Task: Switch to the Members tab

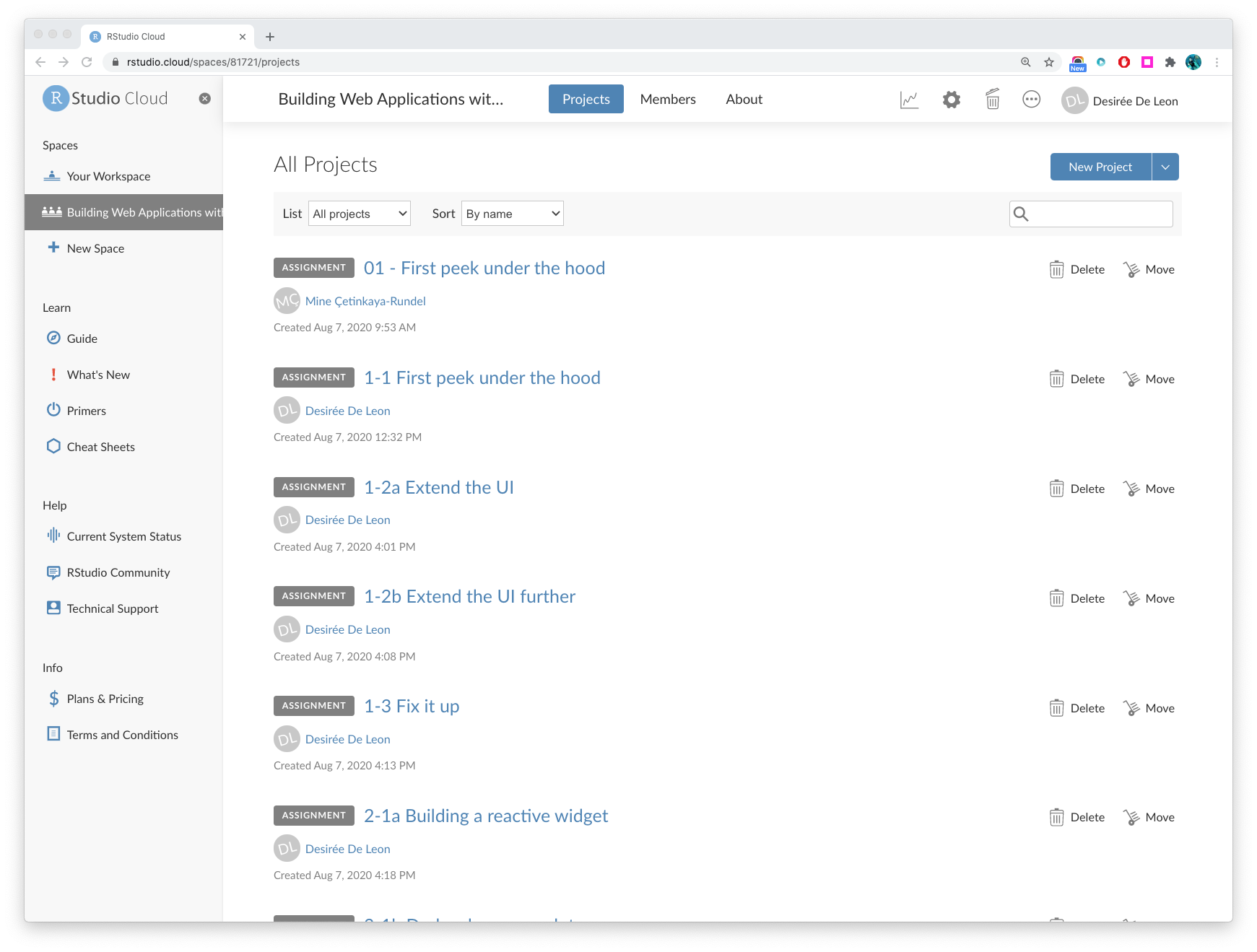Action: [668, 100]
